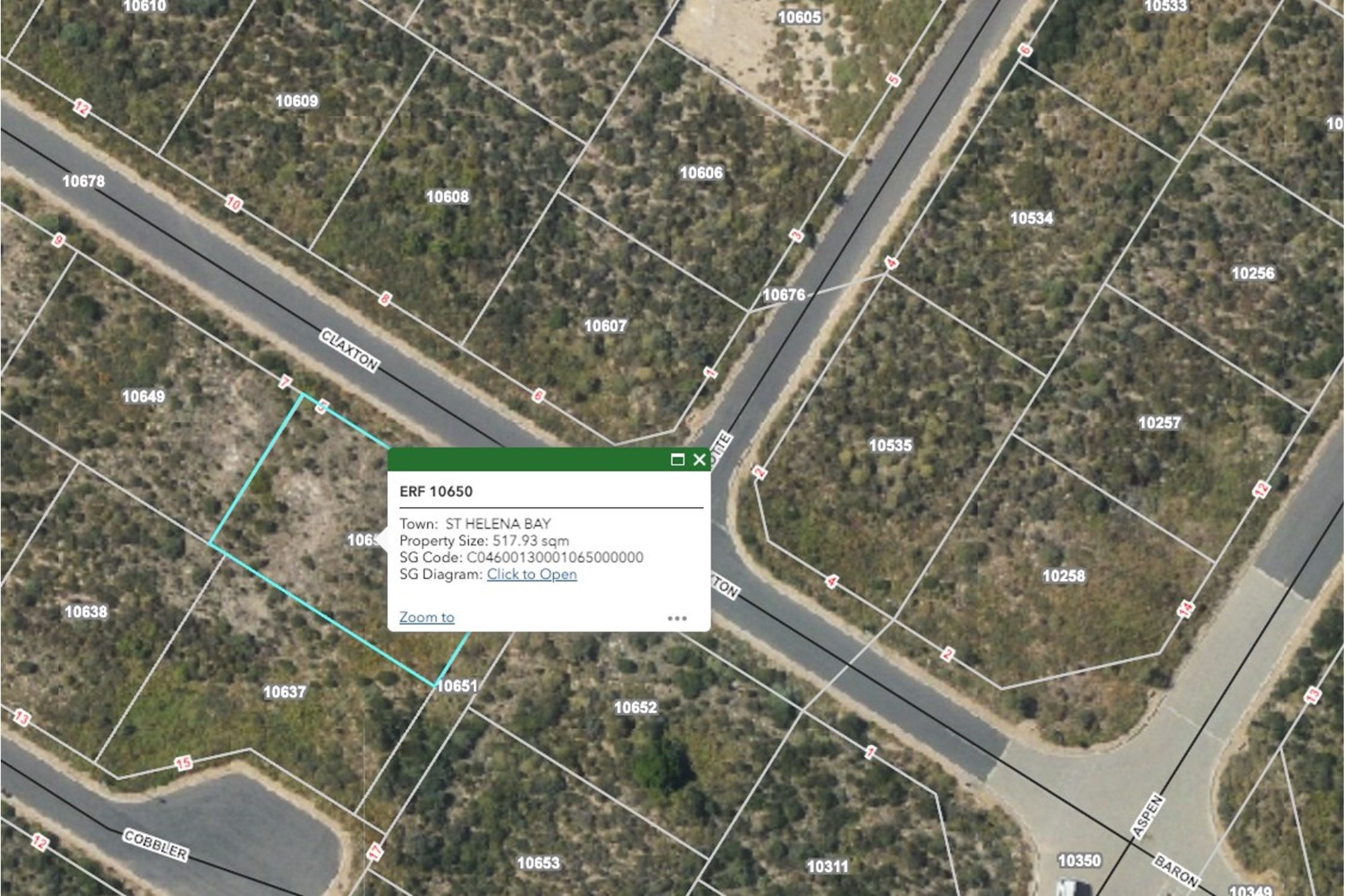Select parcel labeled 10258
The image size is (1345, 896).
(x=1064, y=576)
